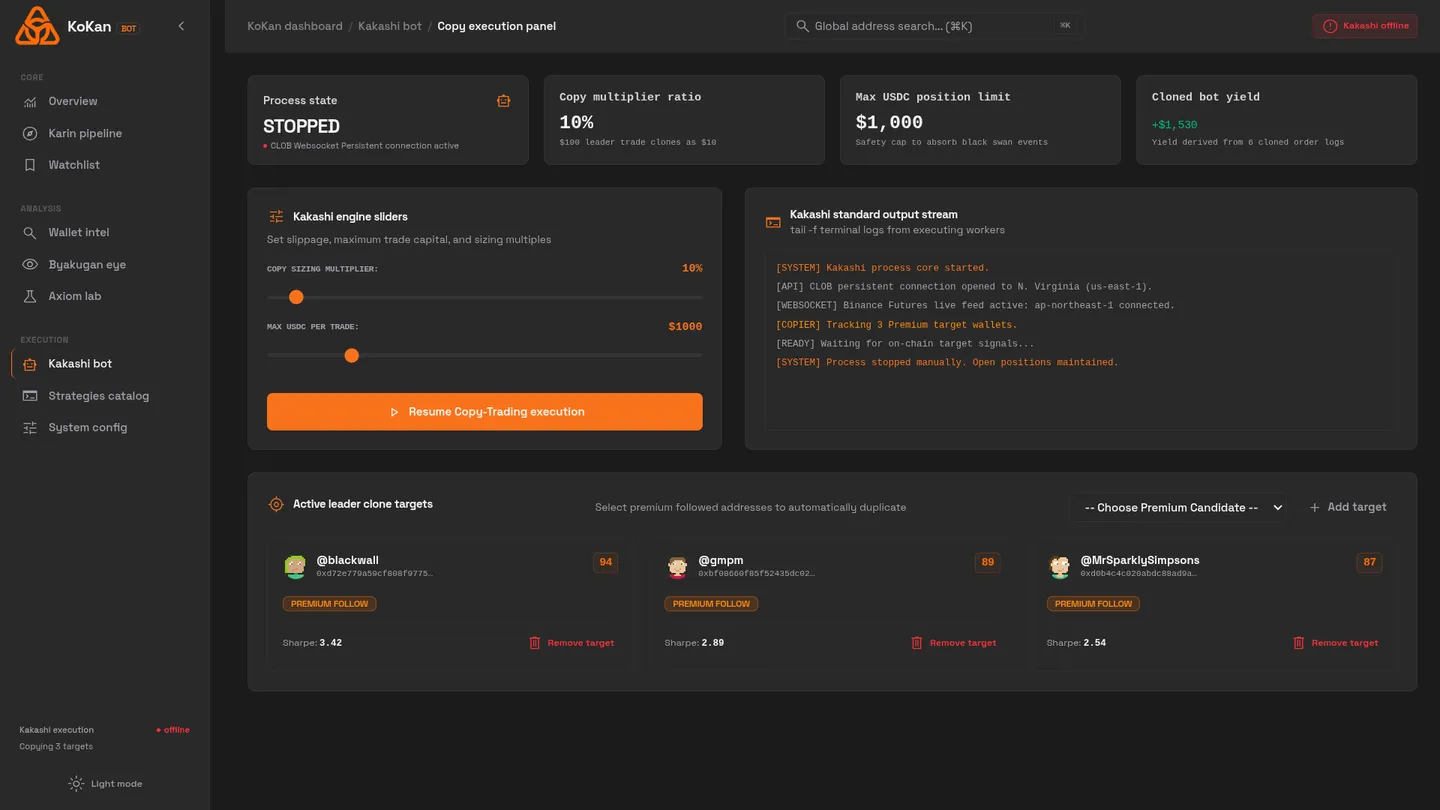The height and width of the screenshot is (810, 1440).
Task: Click the System config sliders icon
Action: click(30, 427)
